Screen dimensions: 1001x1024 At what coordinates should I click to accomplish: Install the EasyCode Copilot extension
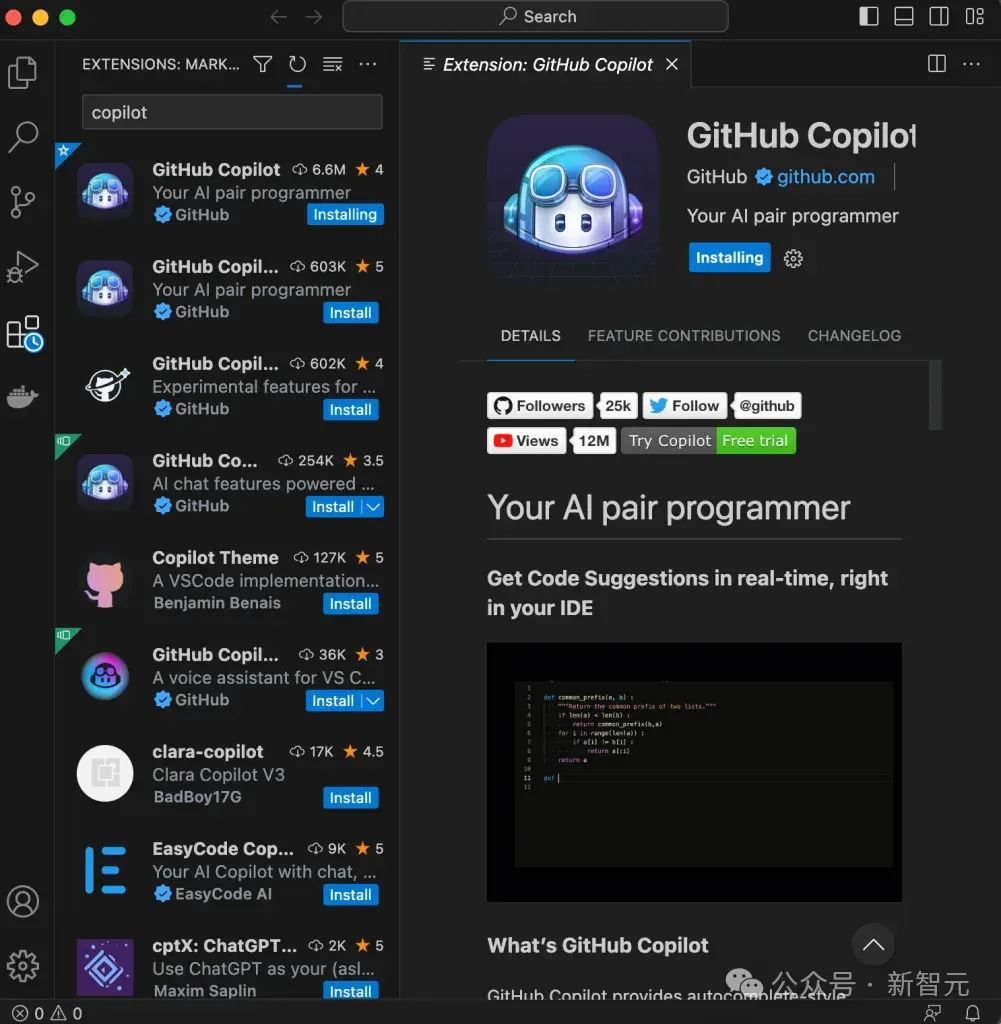(x=350, y=895)
